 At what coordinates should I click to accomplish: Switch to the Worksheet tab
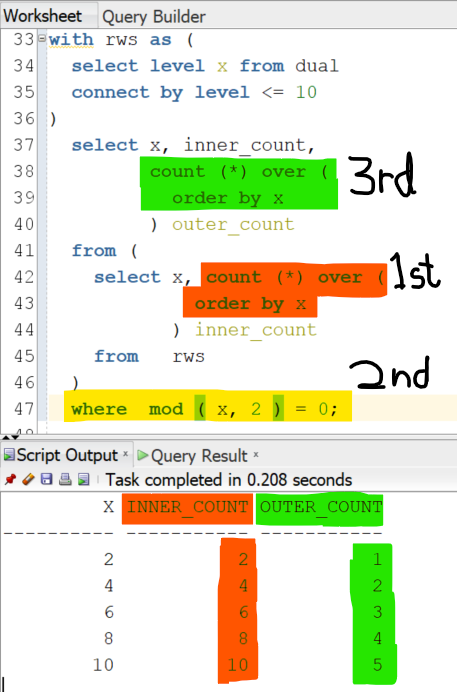point(43,16)
